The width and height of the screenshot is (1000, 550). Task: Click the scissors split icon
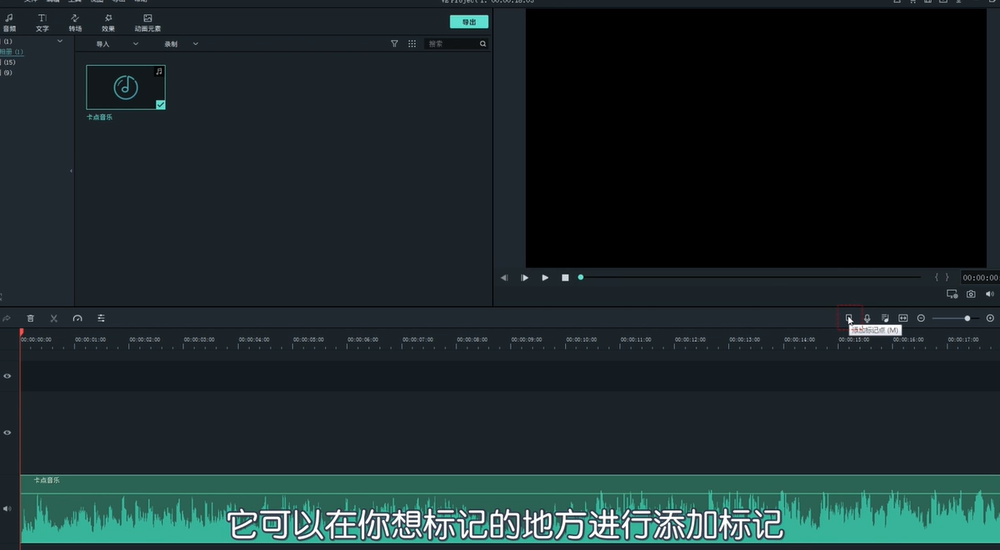(x=54, y=318)
